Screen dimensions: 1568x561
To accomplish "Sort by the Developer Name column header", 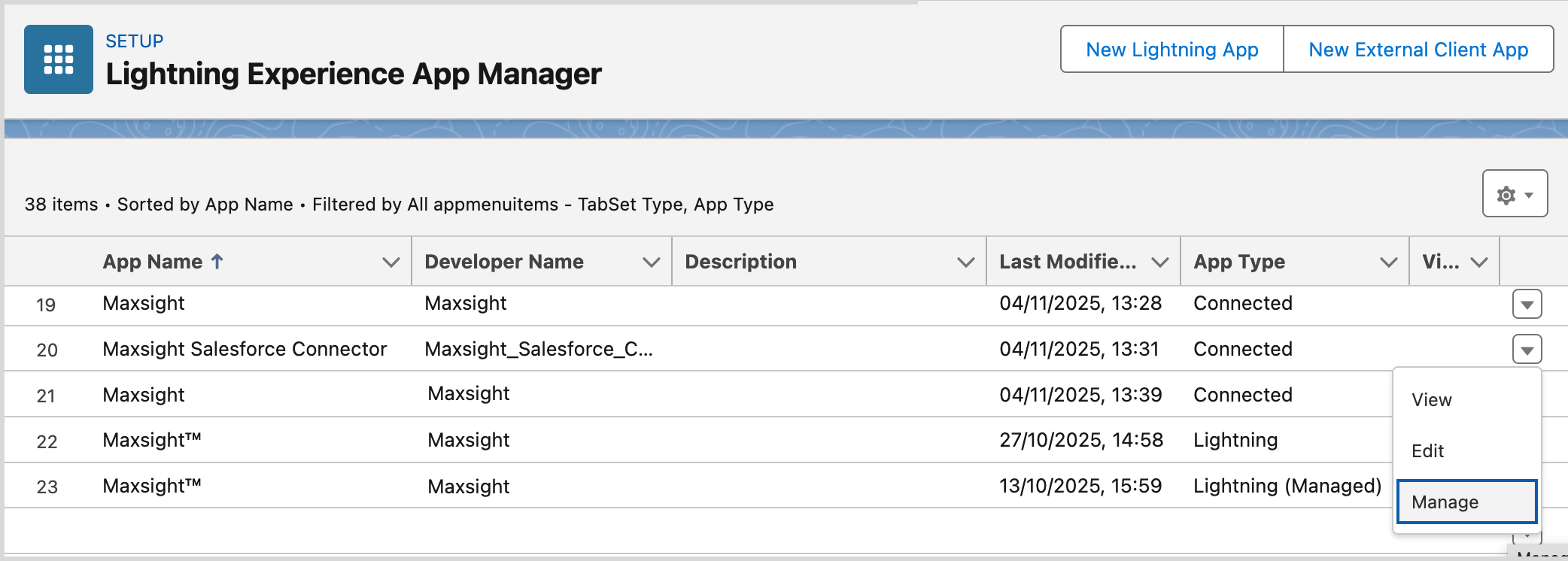I will [x=504, y=262].
